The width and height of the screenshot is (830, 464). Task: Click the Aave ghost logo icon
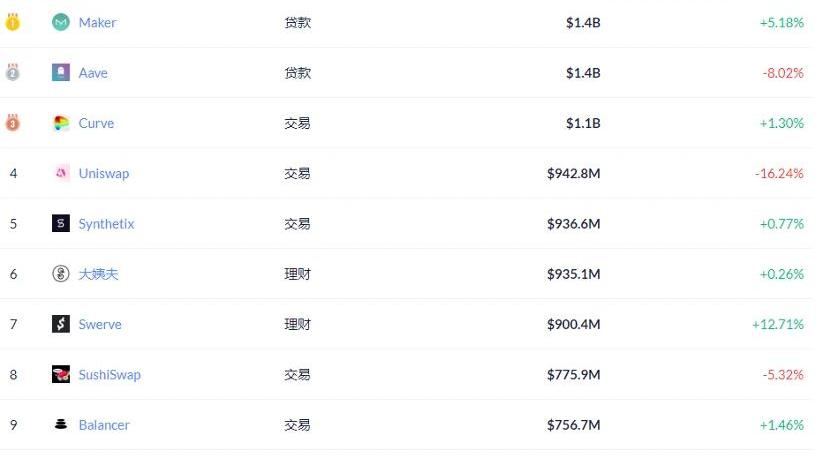61,73
